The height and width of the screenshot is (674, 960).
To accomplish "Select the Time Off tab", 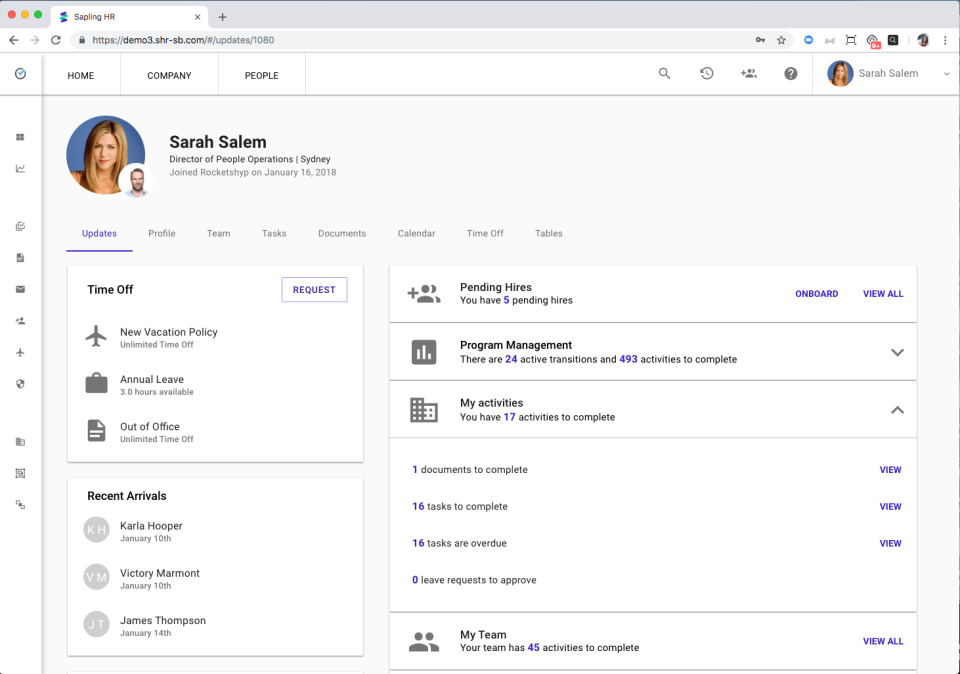I will (485, 234).
